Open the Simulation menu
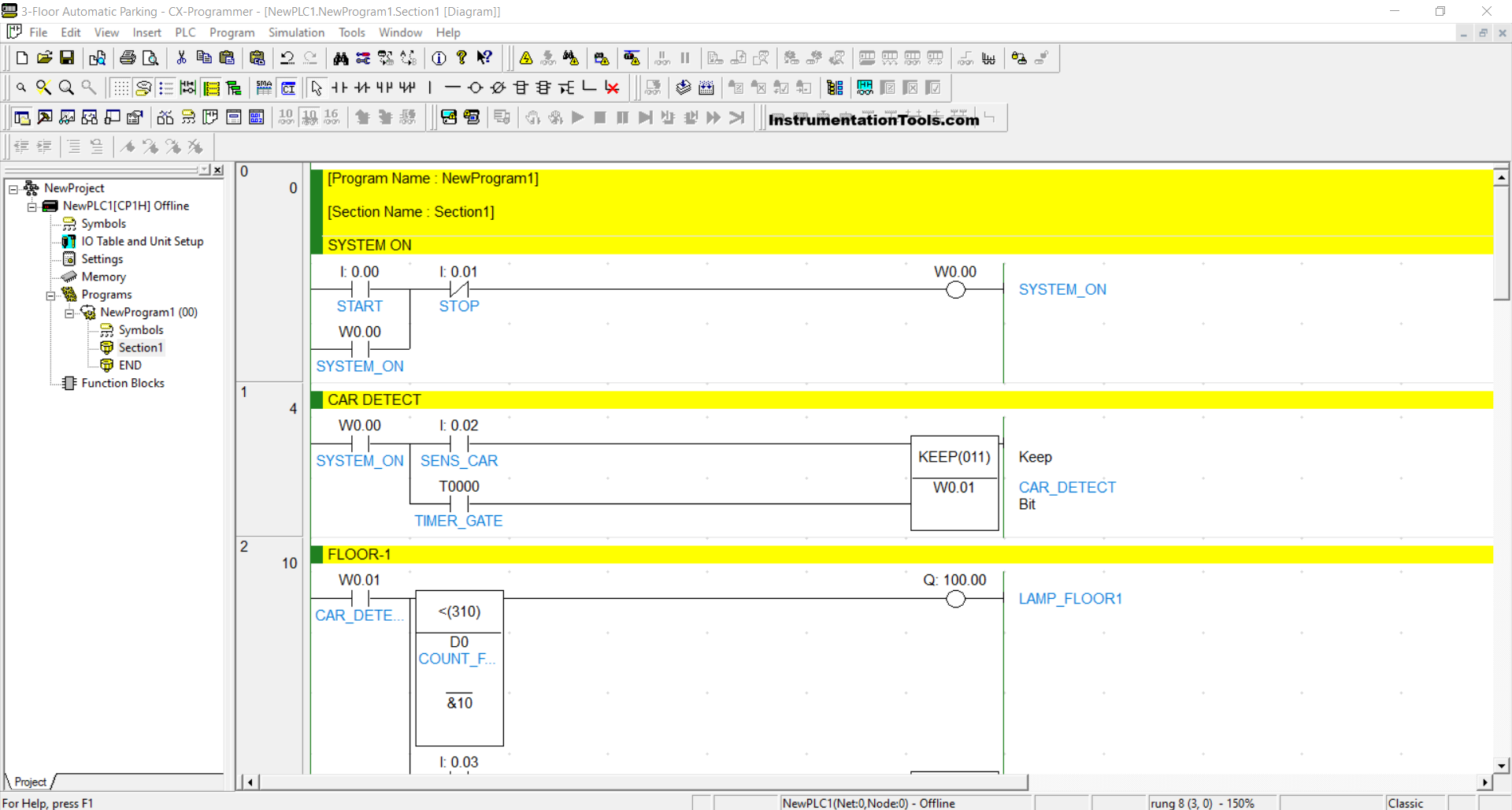The width and height of the screenshot is (1512, 810). tap(296, 32)
